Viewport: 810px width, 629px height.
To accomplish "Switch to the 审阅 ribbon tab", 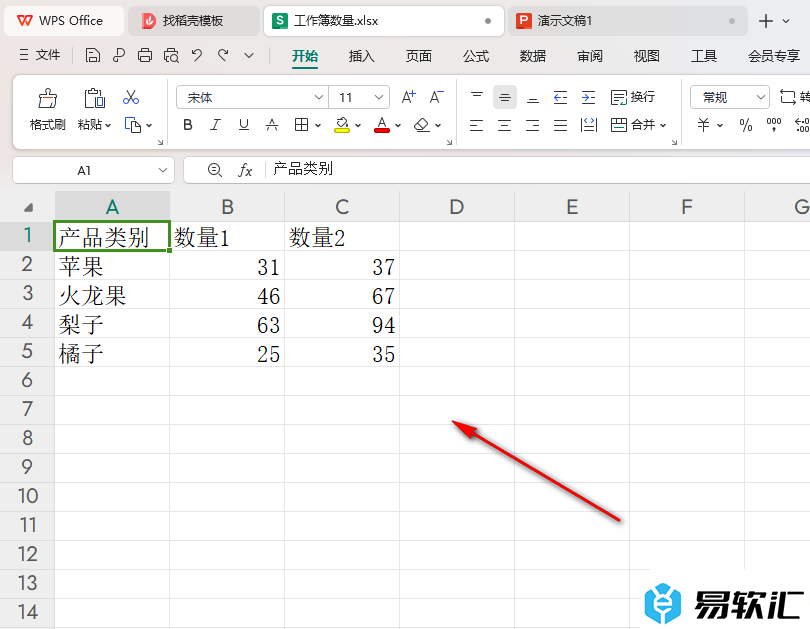I will tap(590, 56).
